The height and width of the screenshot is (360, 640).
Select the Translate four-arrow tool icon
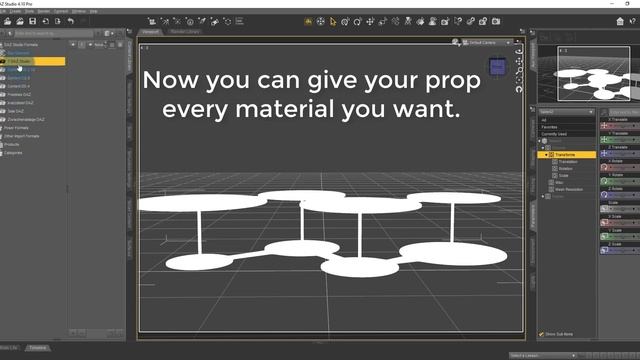pyautogui.click(x=370, y=22)
